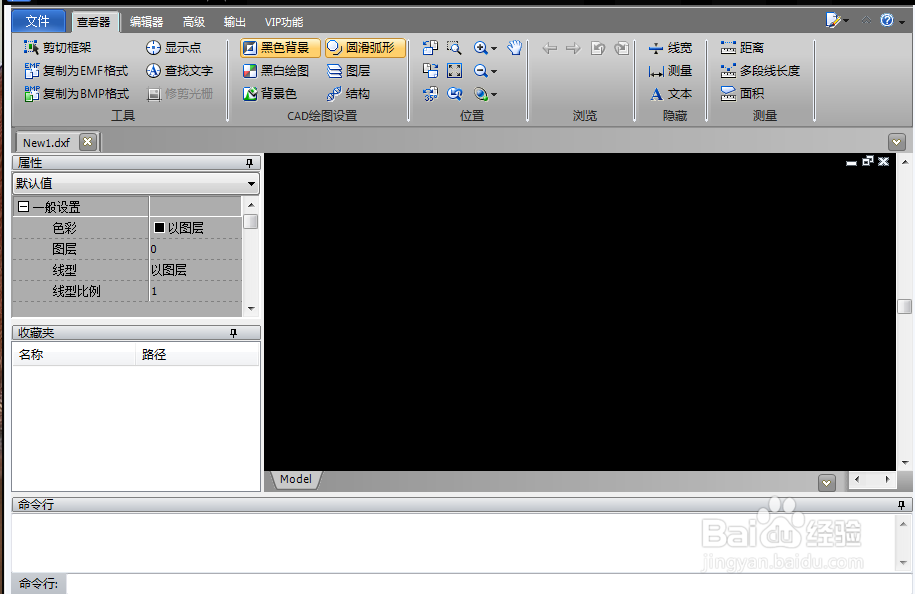This screenshot has width=915, height=594.
Task: Open the help icon in title area
Action: [887, 20]
